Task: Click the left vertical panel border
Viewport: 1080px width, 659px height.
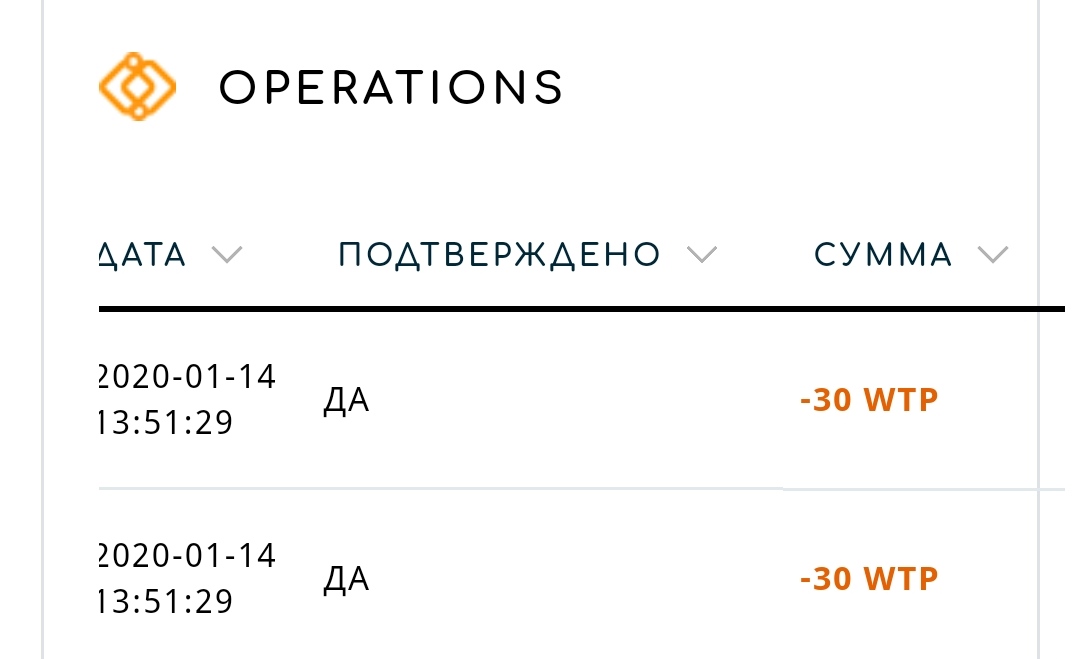Action: click(43, 329)
